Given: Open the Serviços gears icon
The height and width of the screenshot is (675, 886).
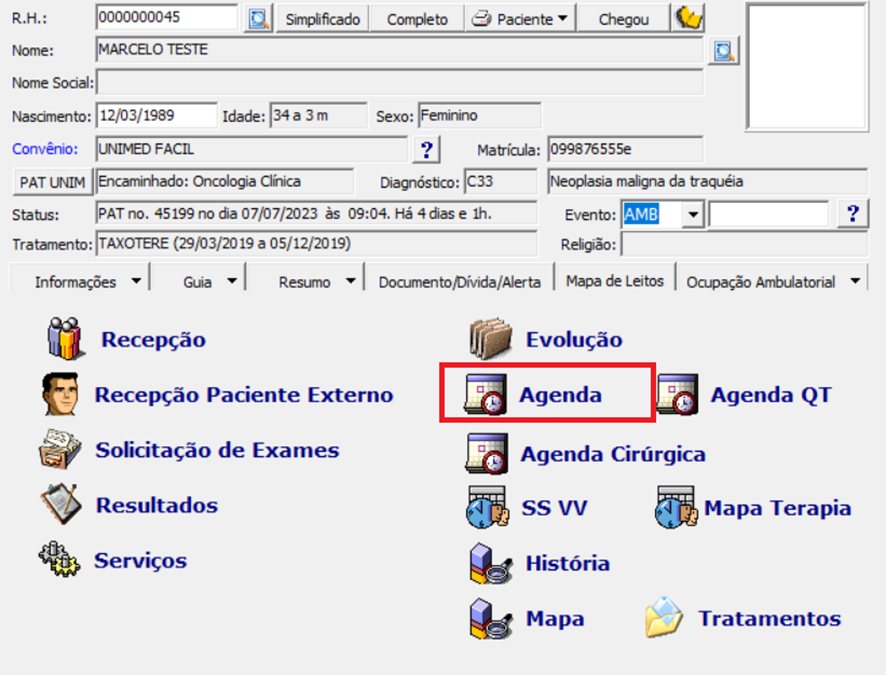Looking at the screenshot, I should pos(59,559).
